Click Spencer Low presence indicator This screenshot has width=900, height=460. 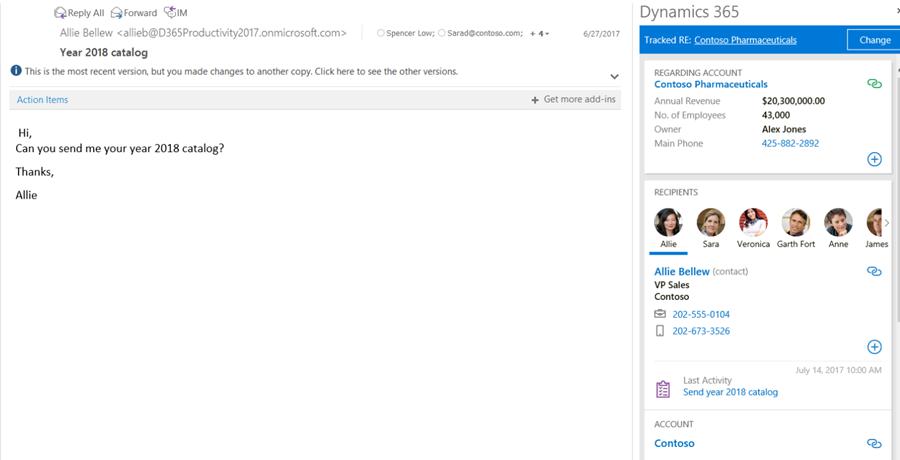380,34
